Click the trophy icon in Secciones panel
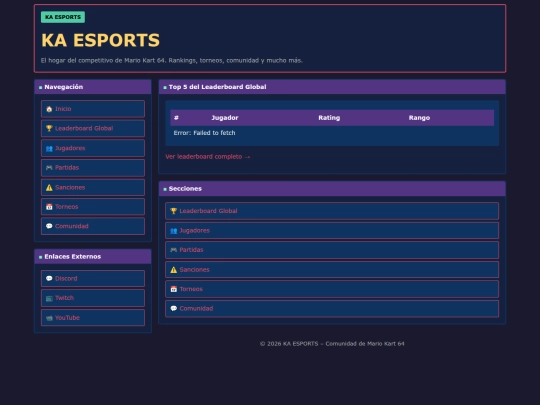Image resolution: width=540 pixels, height=405 pixels. [x=174, y=211]
